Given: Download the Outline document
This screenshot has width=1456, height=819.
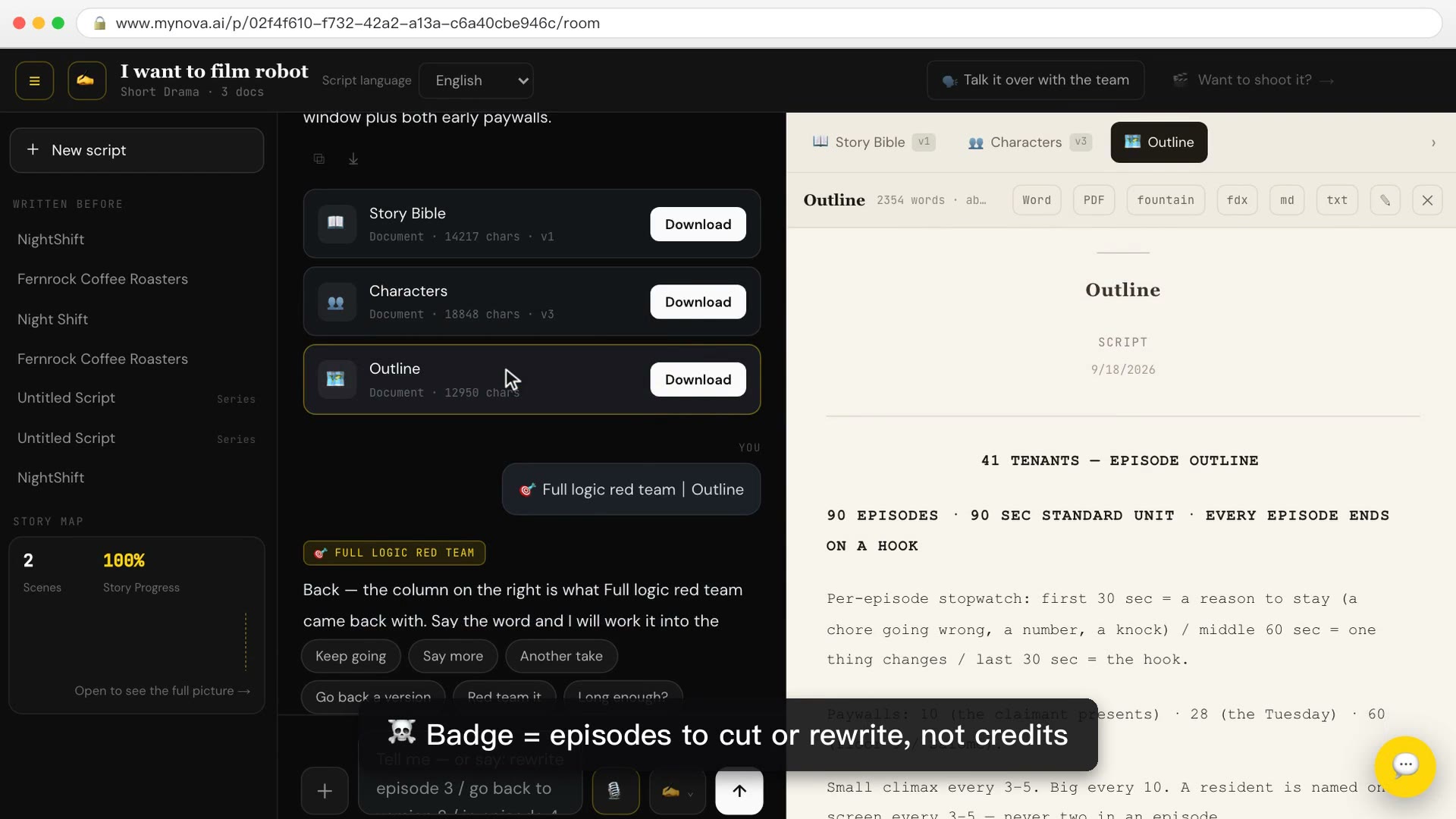Looking at the screenshot, I should point(698,380).
